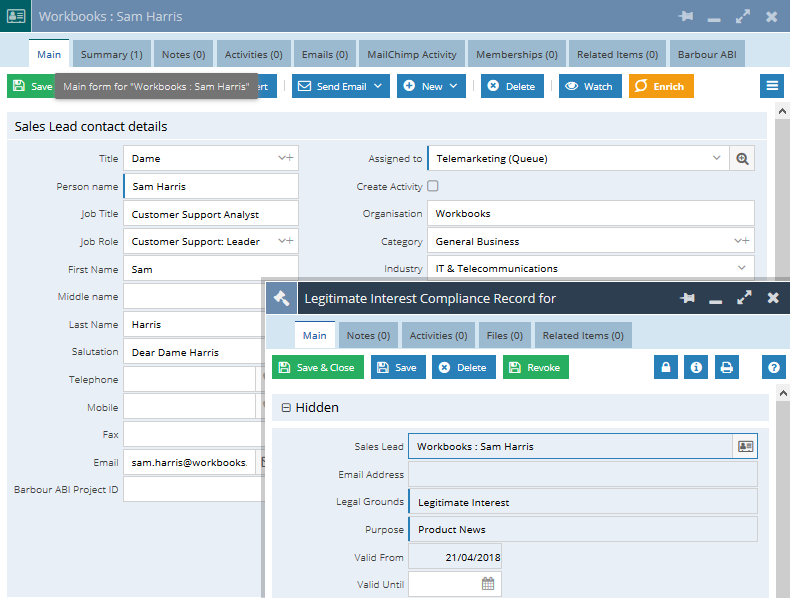Viewport: 790px width, 598px height.
Task: Click the Sales Lead contact card icon in title bar
Action: point(16,16)
